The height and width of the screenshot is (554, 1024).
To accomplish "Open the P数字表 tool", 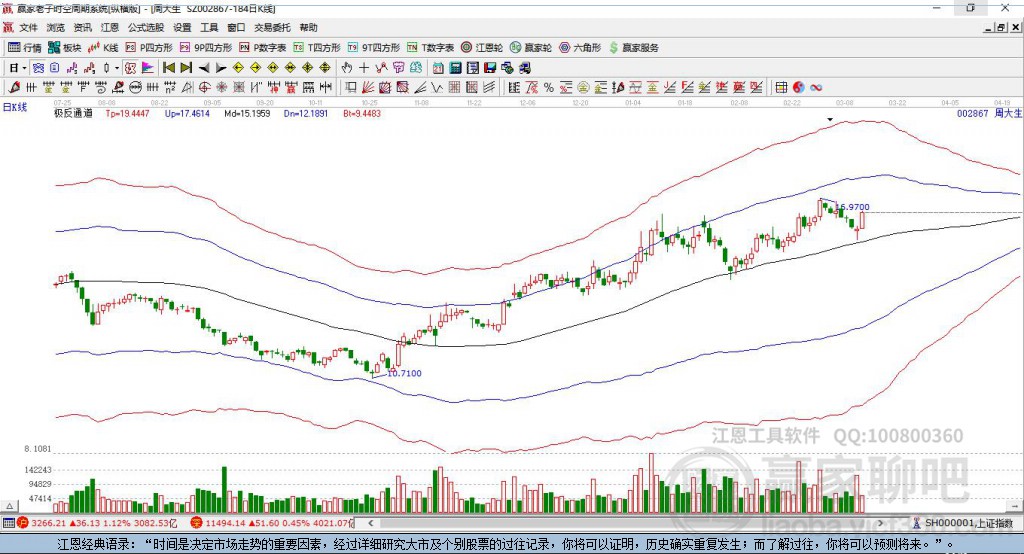I will click(x=263, y=48).
